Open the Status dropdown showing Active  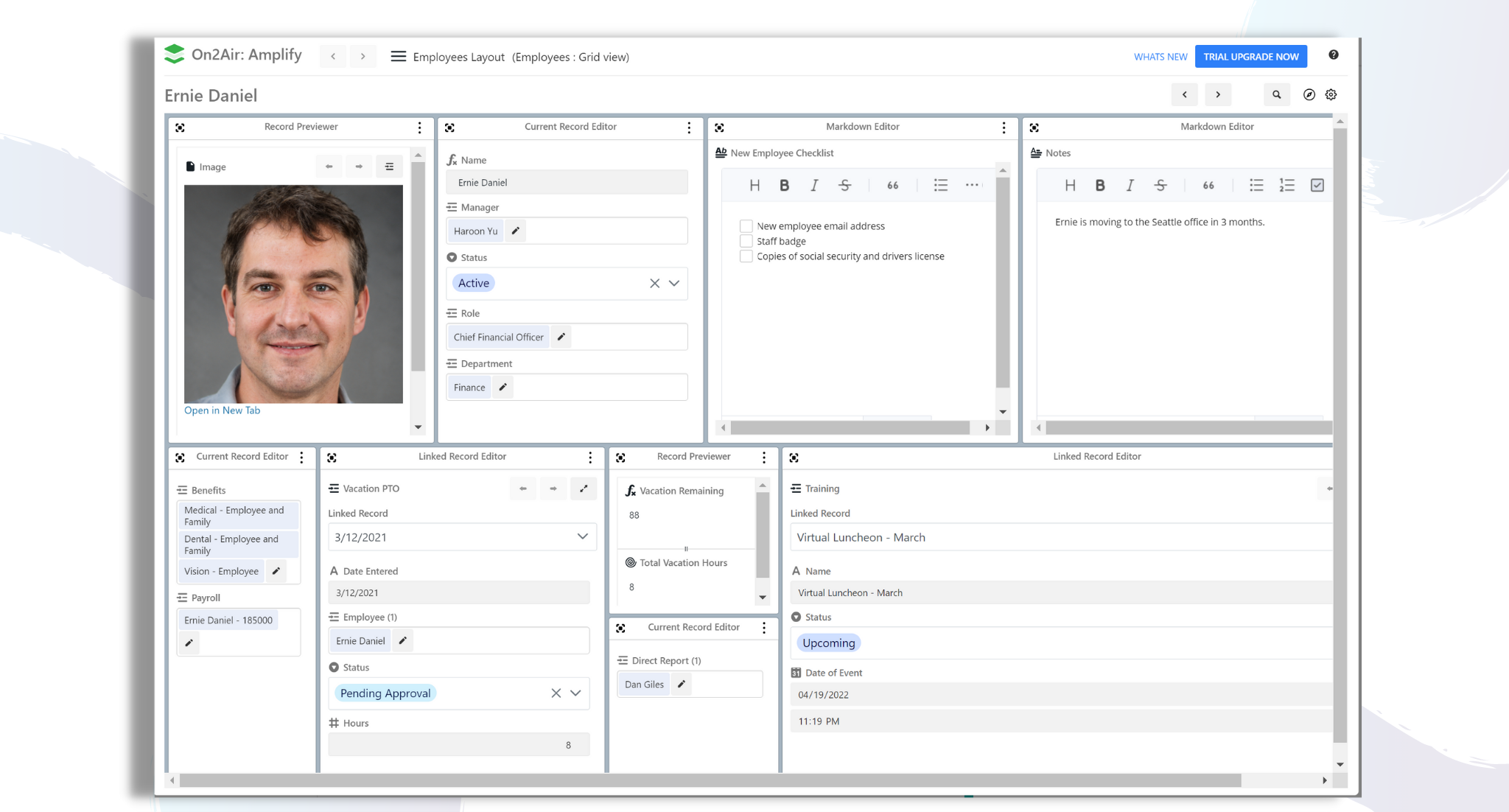tap(673, 283)
